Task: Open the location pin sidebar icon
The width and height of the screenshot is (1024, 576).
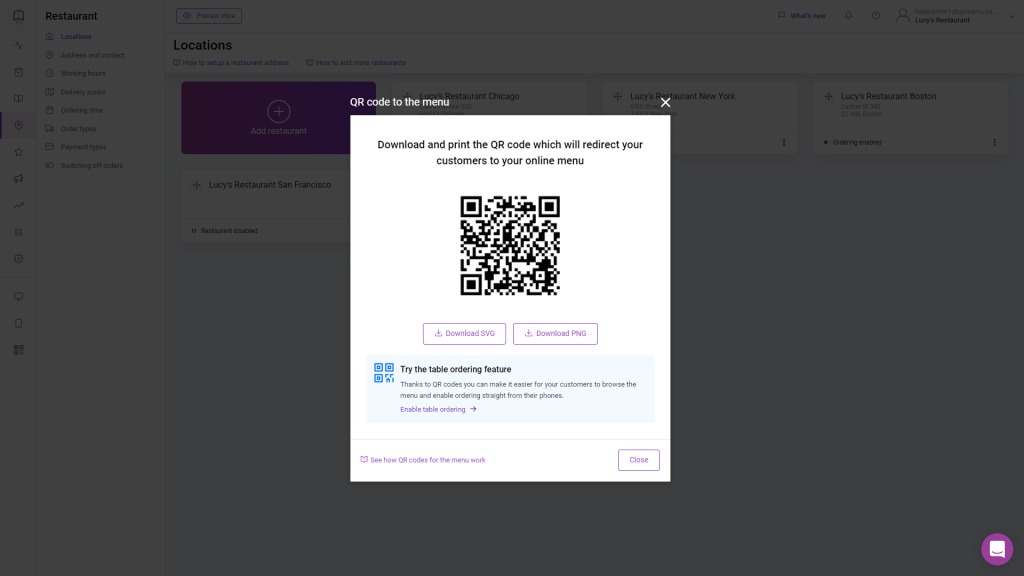Action: [18, 125]
